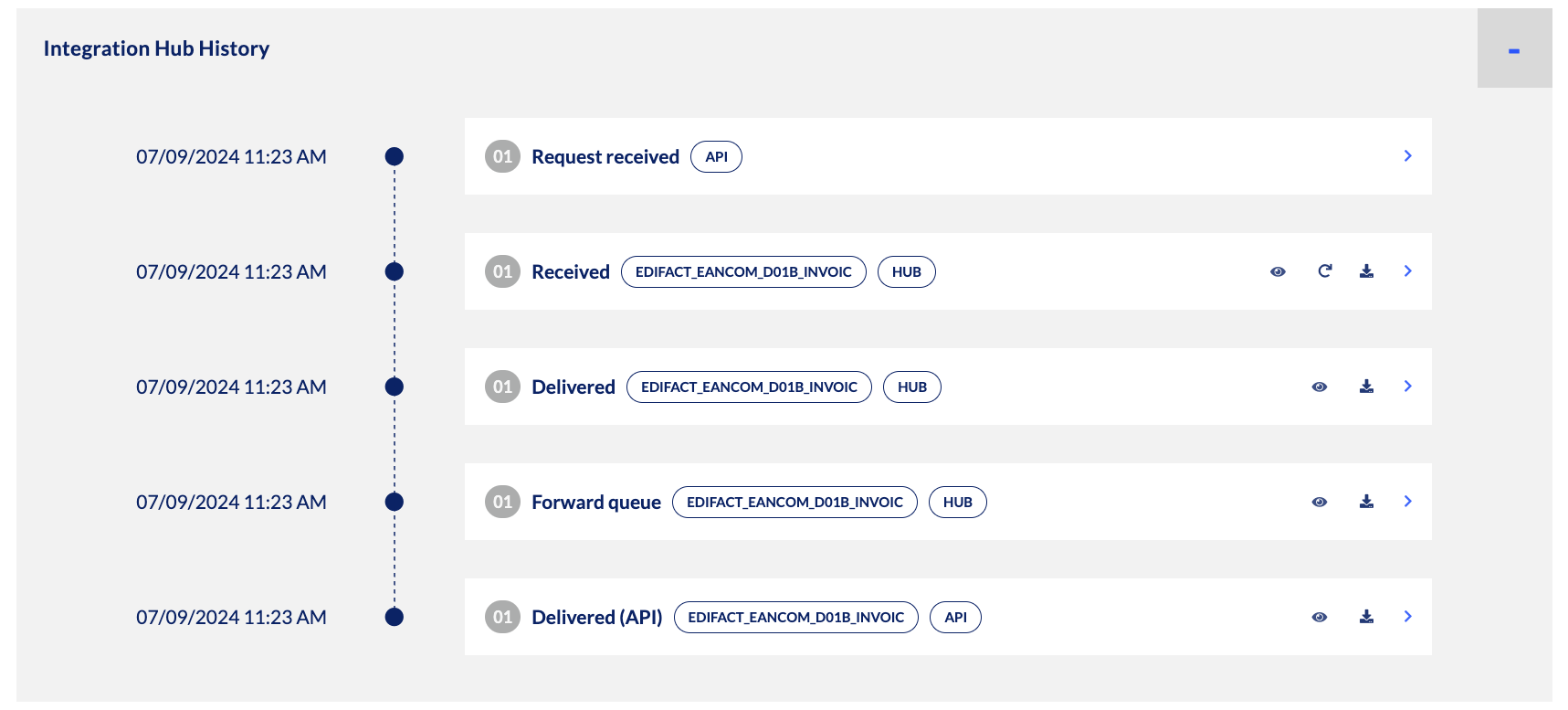Expand the Forward queue row chevron
The height and width of the screenshot is (710, 1568).
pos(1407,502)
